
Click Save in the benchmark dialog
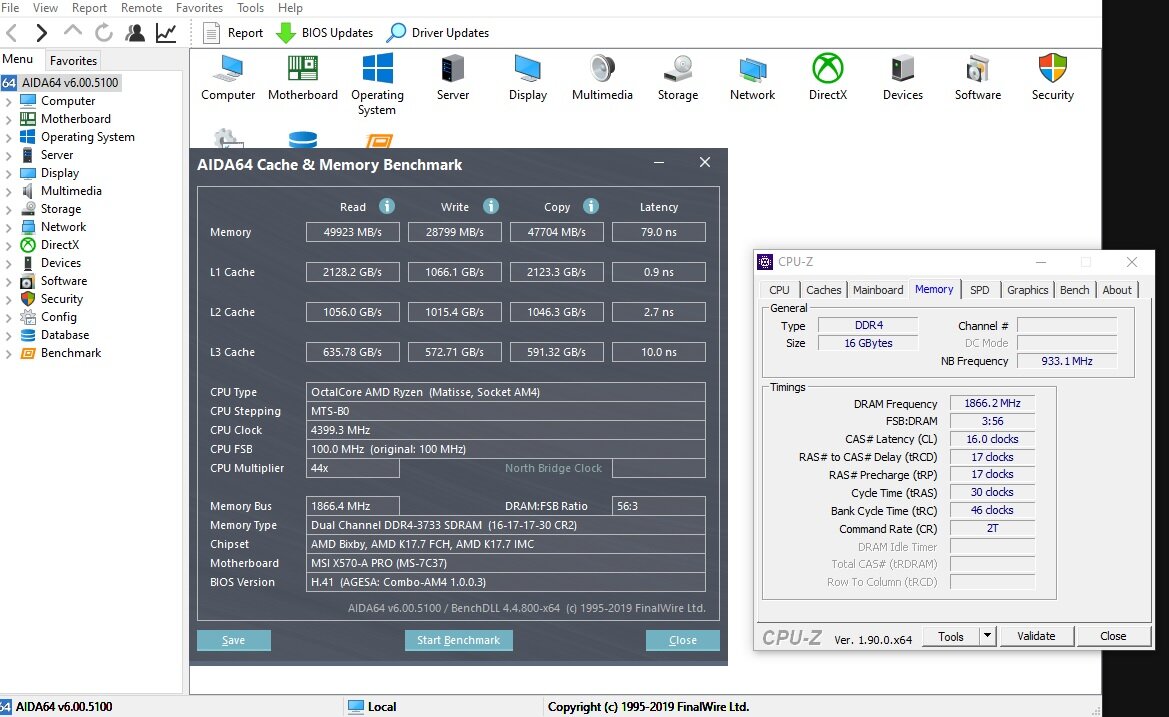[x=233, y=640]
